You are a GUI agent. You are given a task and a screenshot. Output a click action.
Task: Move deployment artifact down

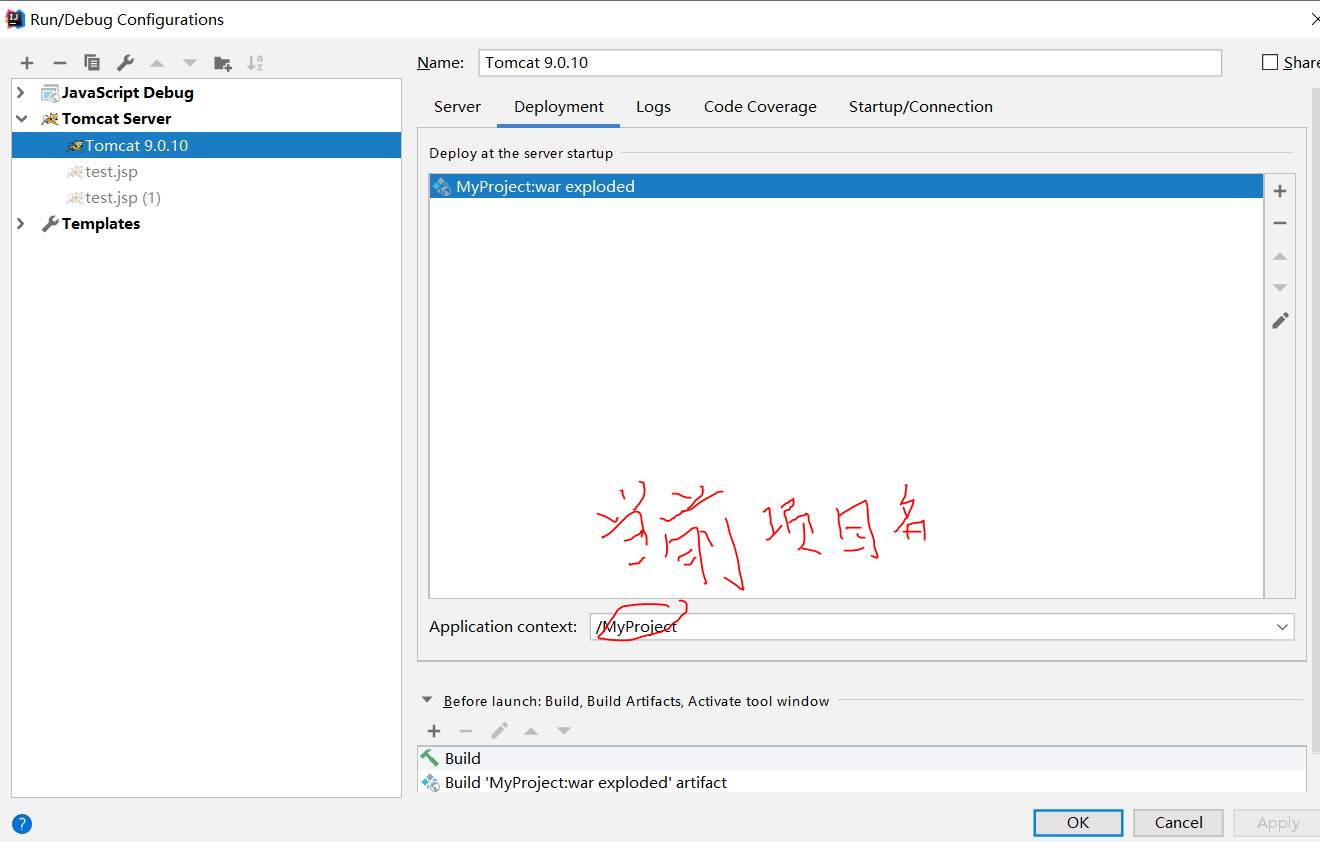click(x=1280, y=288)
